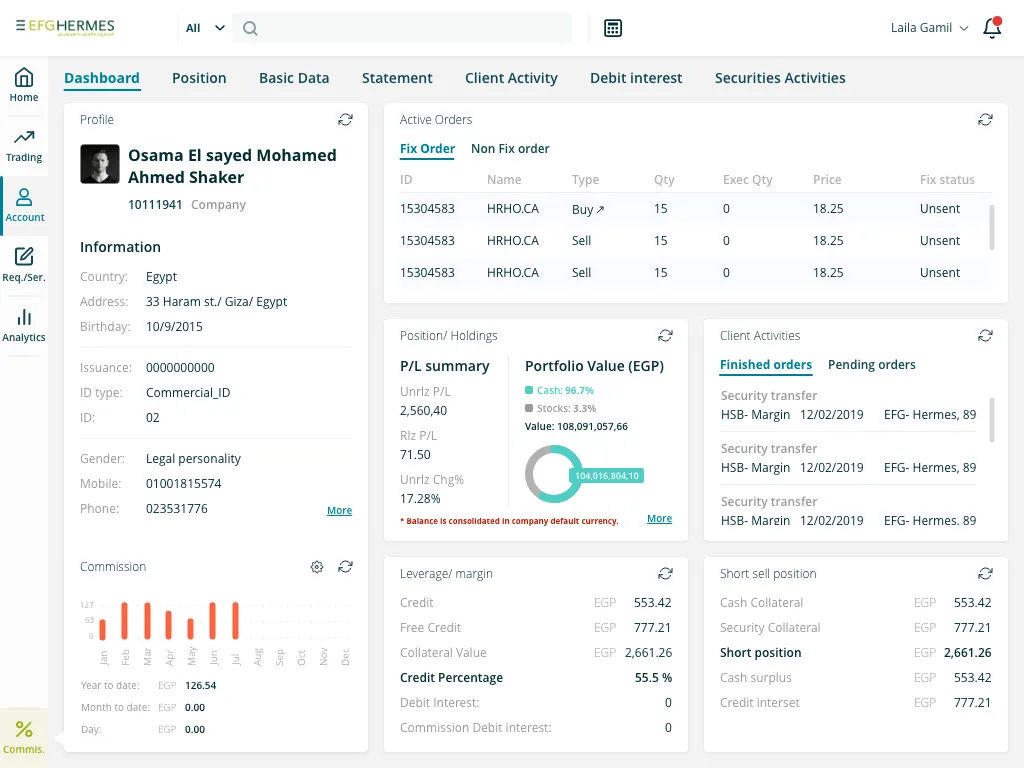This screenshot has width=1024, height=768.
Task: Open the Client Activity tab
Action: 511,77
